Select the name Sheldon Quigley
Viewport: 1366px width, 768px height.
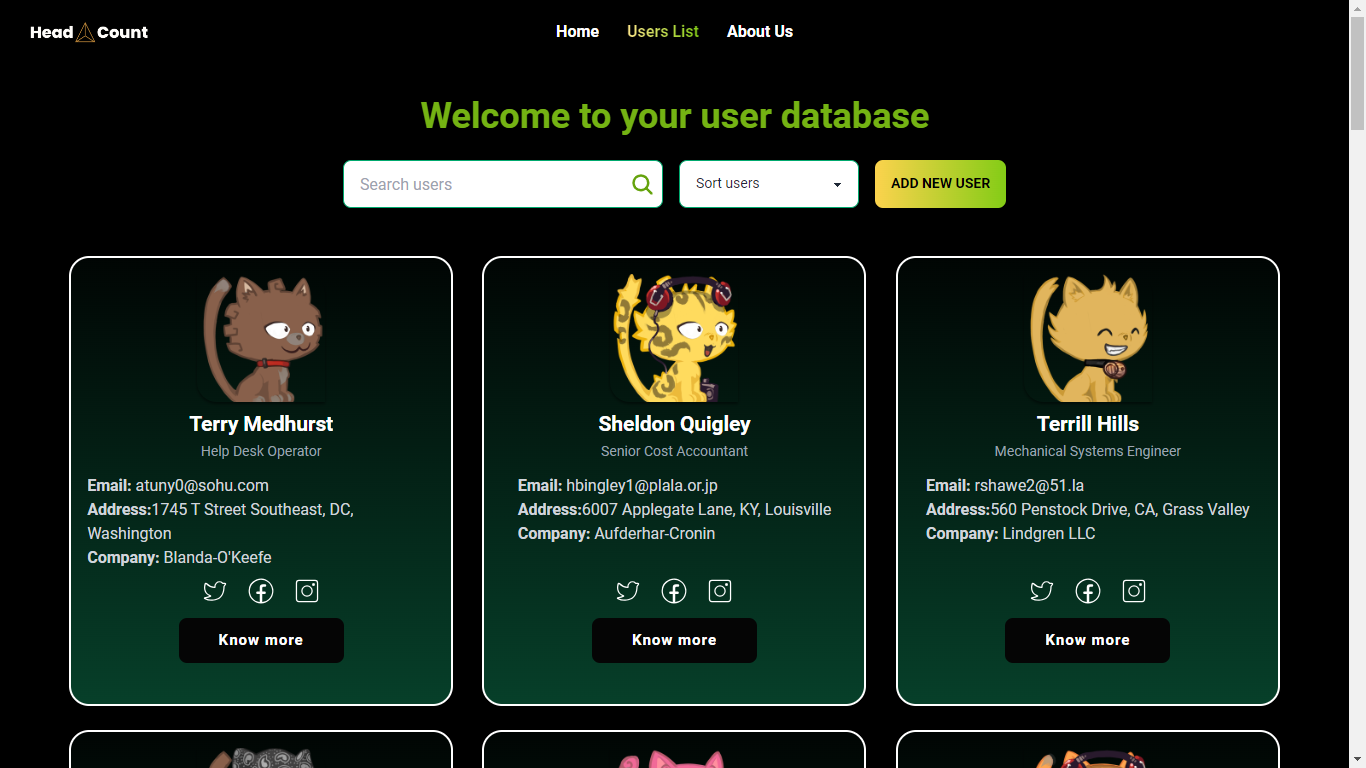[x=674, y=424]
